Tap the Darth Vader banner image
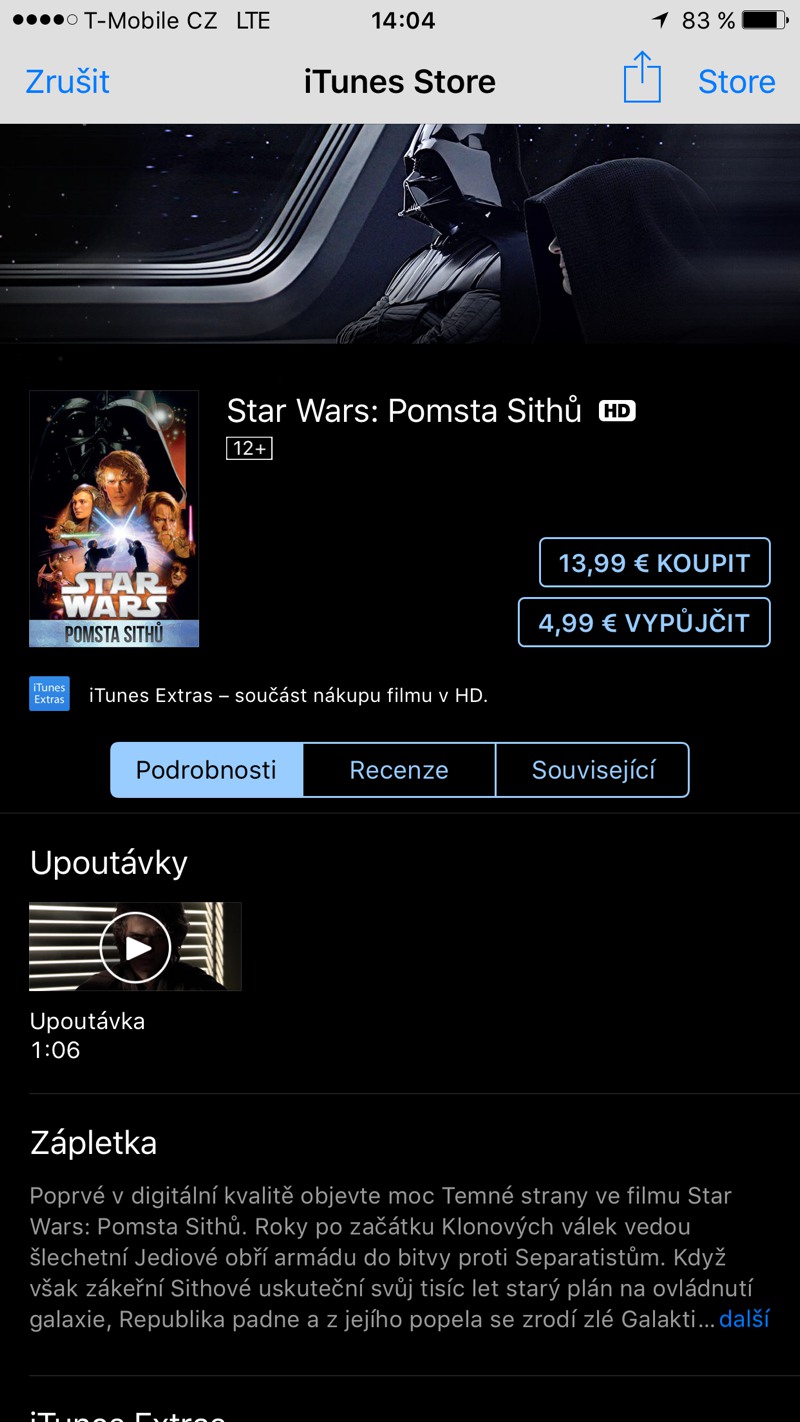 tap(400, 234)
